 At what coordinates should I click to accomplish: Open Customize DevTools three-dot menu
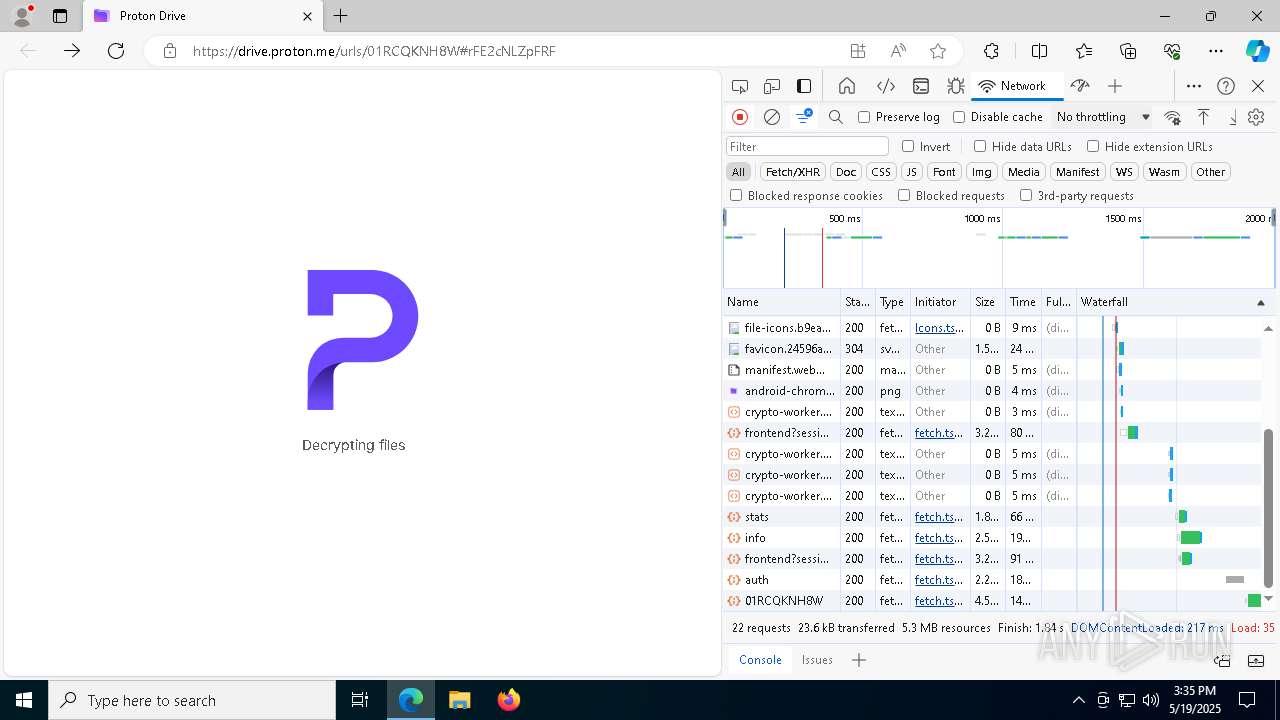coord(1194,86)
